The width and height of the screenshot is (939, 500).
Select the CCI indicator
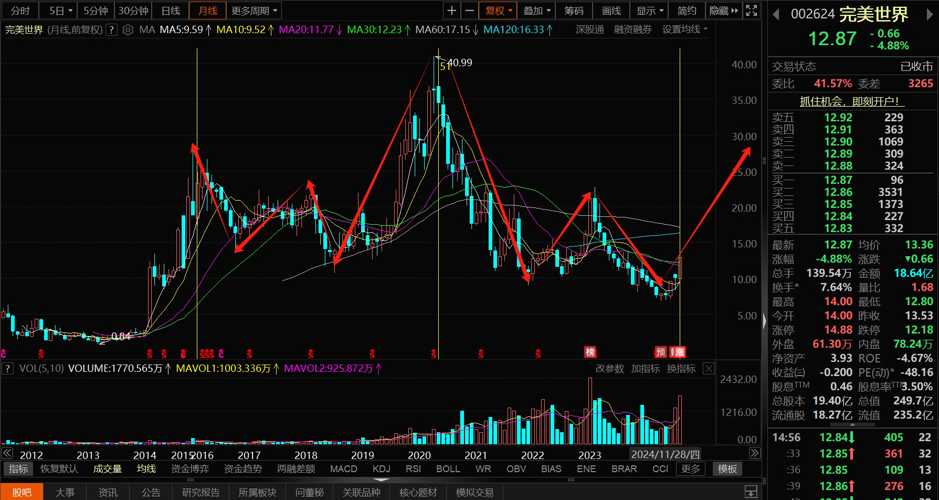[661, 469]
